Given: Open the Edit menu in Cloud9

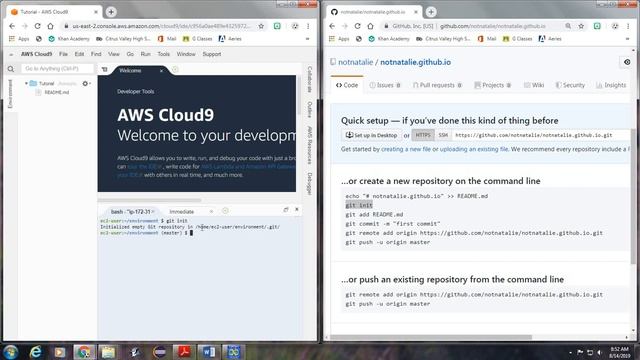Looking at the screenshot, I should click(x=79, y=54).
